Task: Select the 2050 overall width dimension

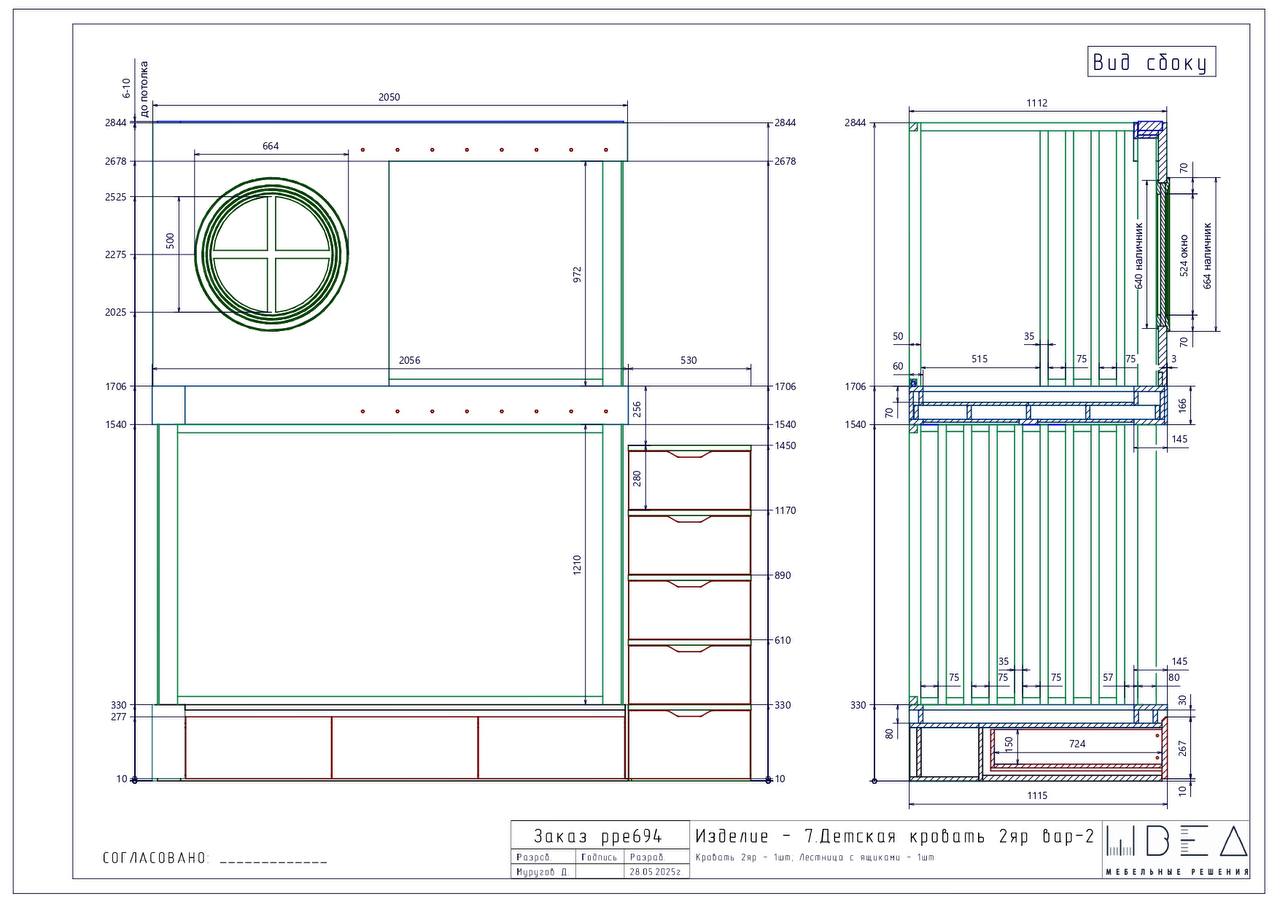Action: pos(389,97)
